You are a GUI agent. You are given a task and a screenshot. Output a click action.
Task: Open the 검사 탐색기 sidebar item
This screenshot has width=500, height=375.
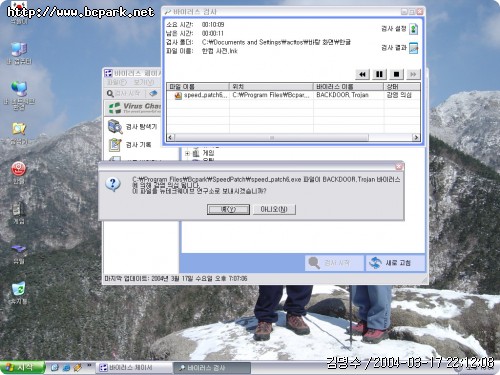pos(132,127)
